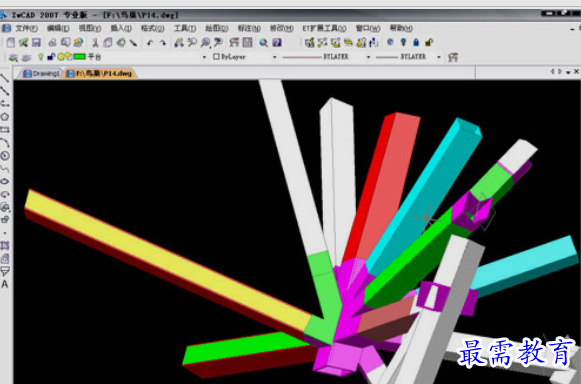Open the Properties palette icon

point(234,42)
